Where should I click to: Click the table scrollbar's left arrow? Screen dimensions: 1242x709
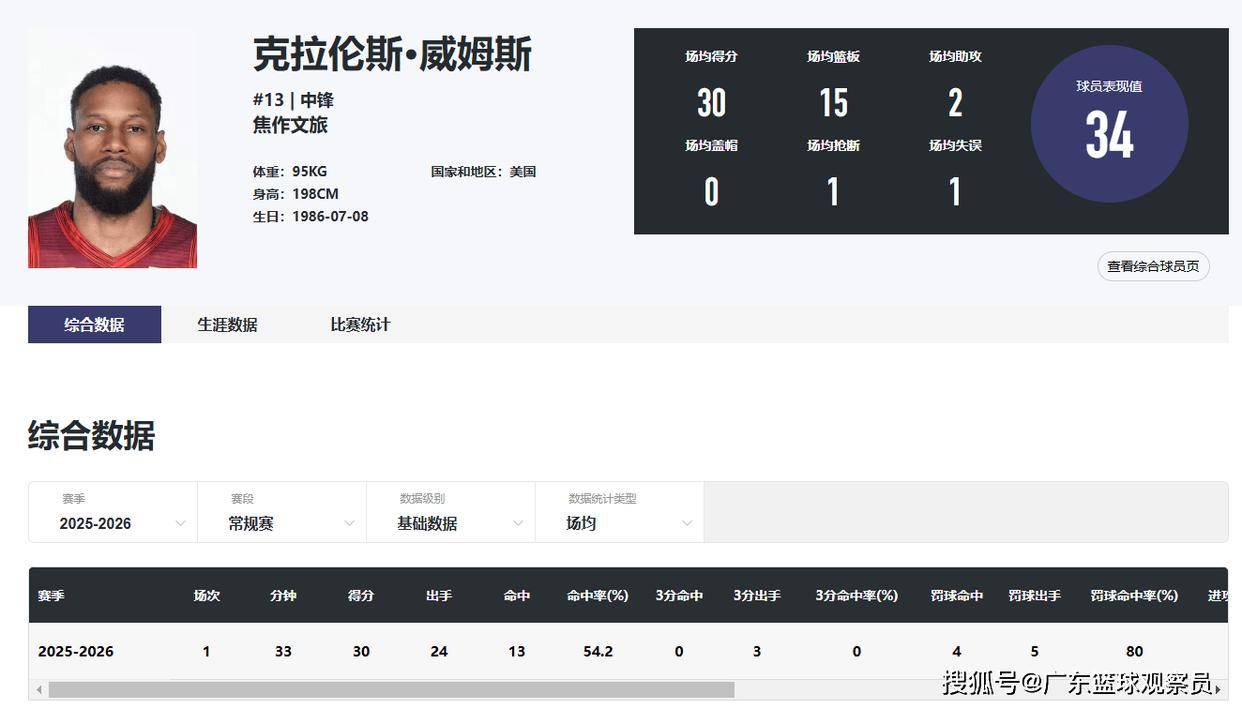coord(39,690)
